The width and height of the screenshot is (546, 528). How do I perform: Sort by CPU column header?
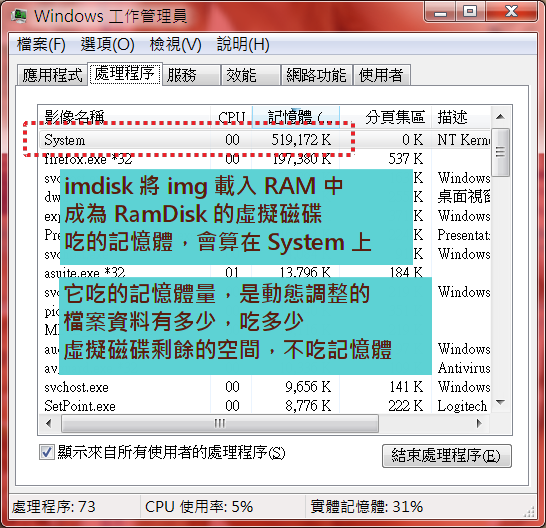pos(231,117)
